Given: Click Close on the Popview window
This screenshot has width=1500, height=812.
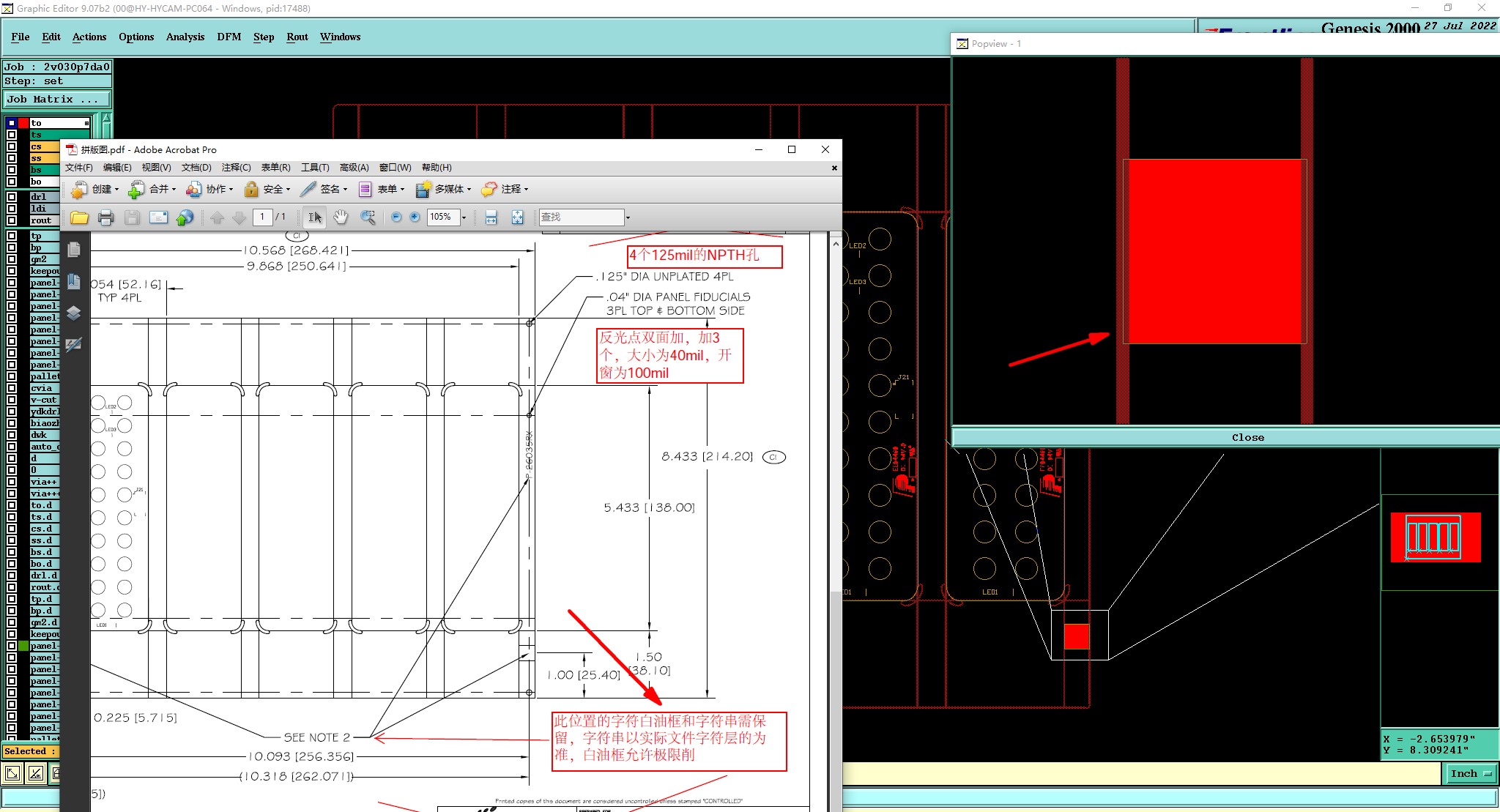Looking at the screenshot, I should click(1247, 437).
